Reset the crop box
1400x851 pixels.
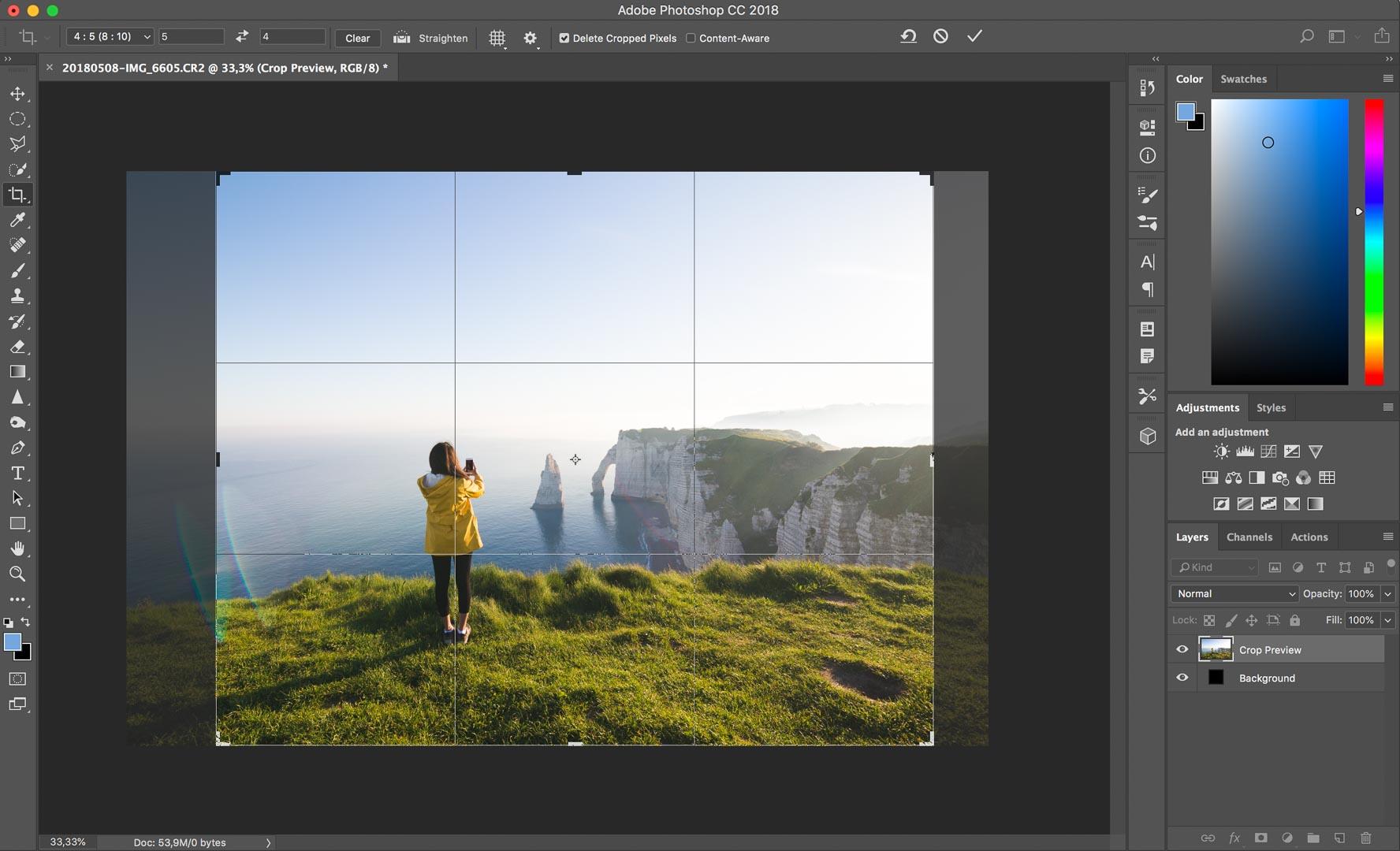[908, 36]
